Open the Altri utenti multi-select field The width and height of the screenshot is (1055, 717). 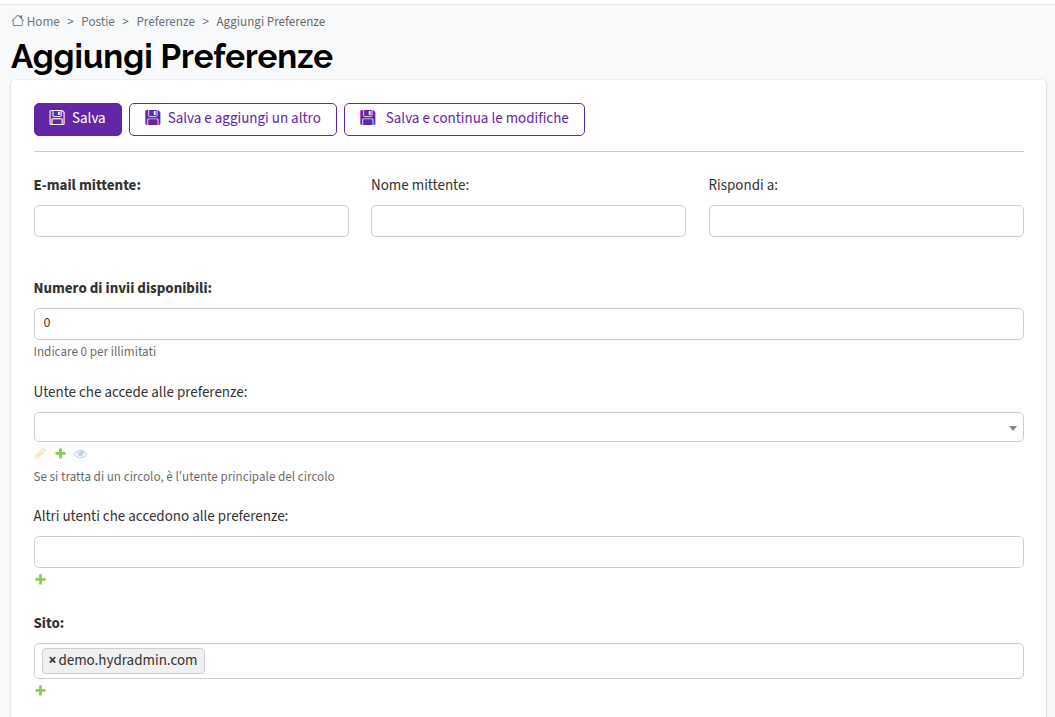[x=529, y=552]
